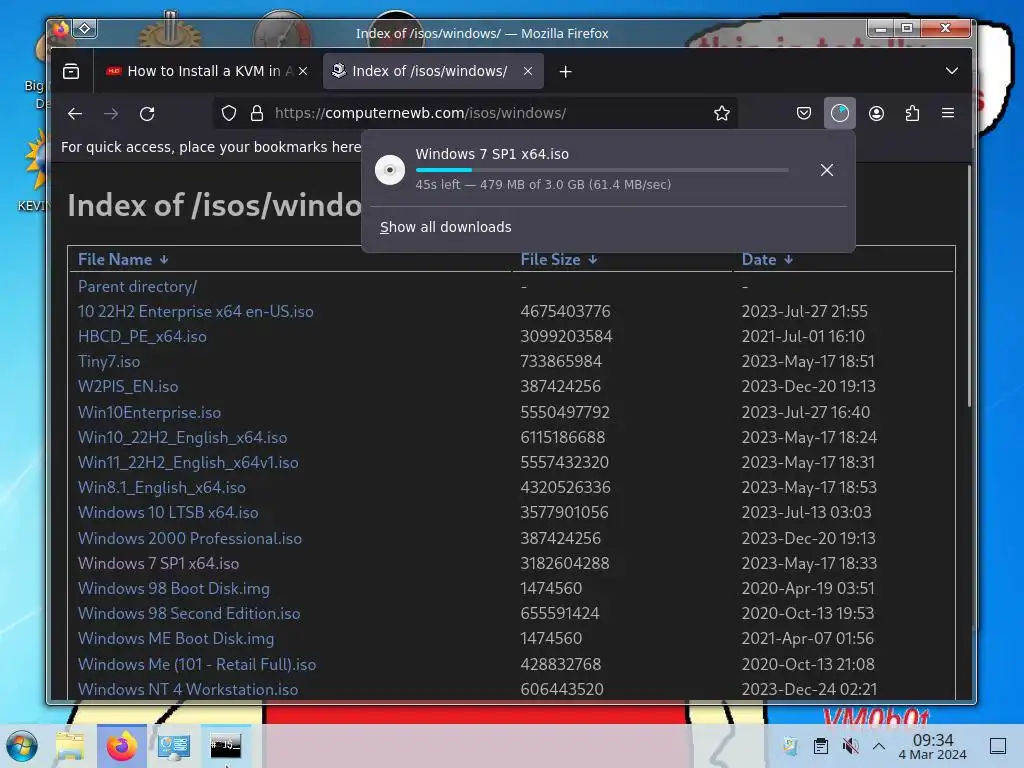Open a new tab with the plus button
1024x768 pixels.
pos(566,72)
